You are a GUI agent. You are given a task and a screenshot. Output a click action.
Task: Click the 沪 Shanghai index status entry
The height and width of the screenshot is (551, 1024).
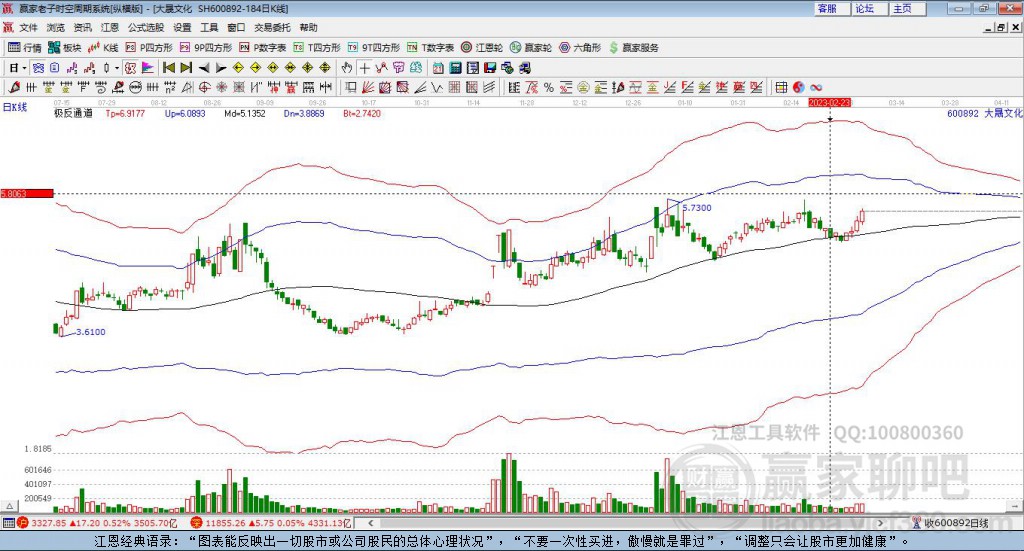coord(97,523)
